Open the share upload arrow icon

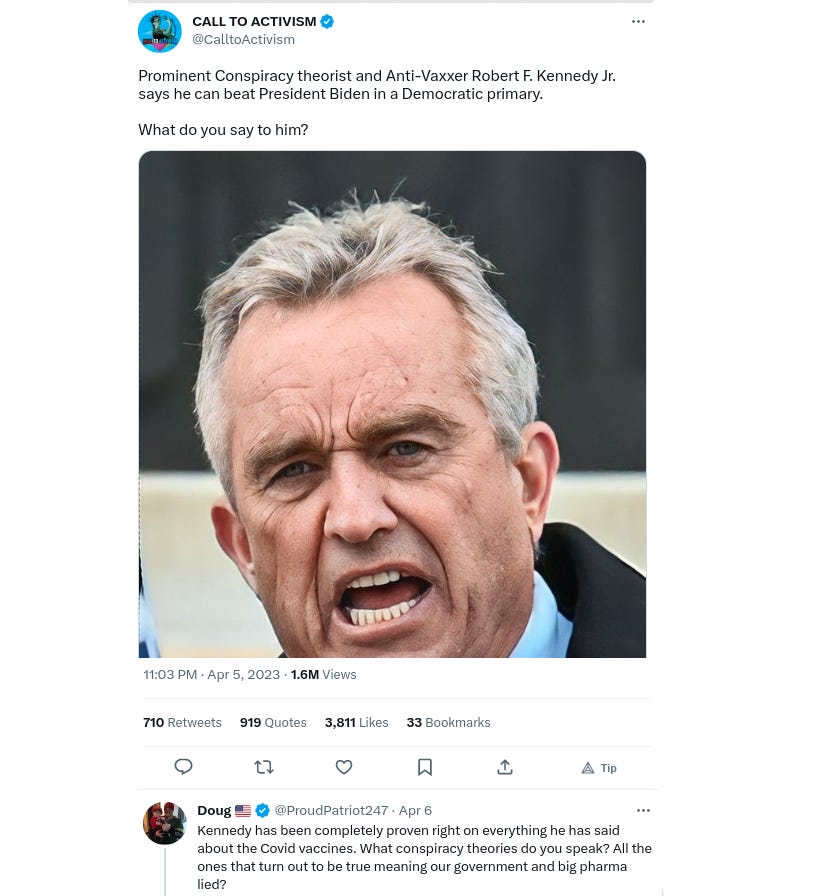tap(505, 767)
